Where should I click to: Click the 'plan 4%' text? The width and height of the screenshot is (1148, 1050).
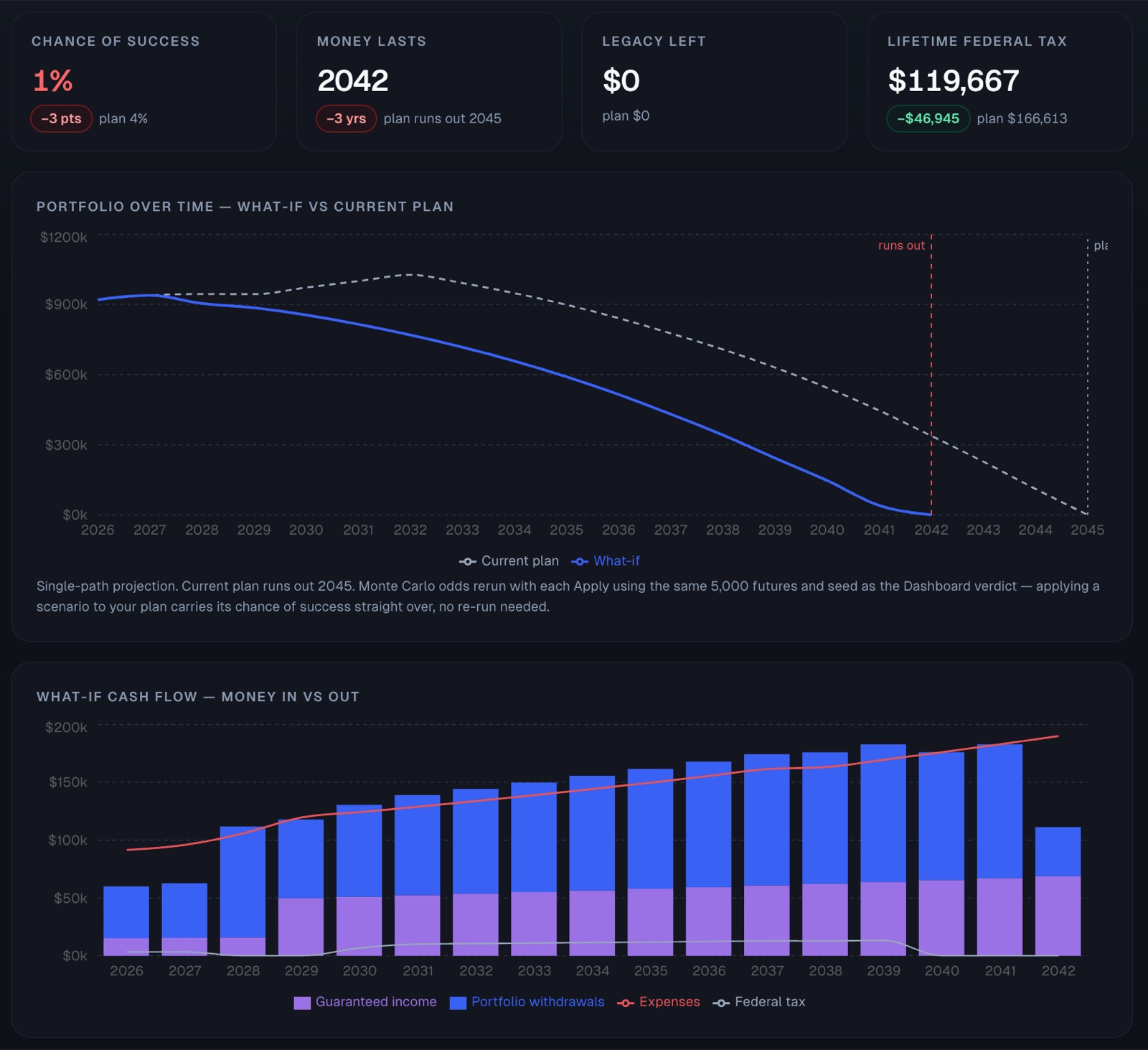(x=123, y=118)
